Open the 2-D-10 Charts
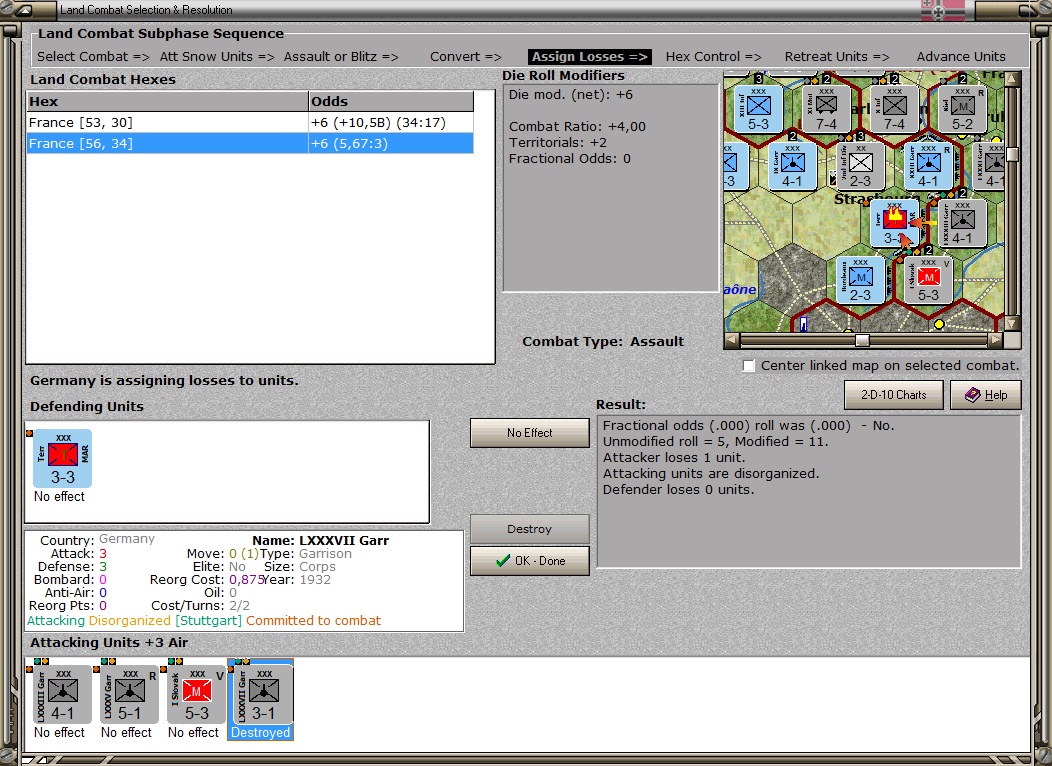This screenshot has height=766, width=1052. coord(894,395)
